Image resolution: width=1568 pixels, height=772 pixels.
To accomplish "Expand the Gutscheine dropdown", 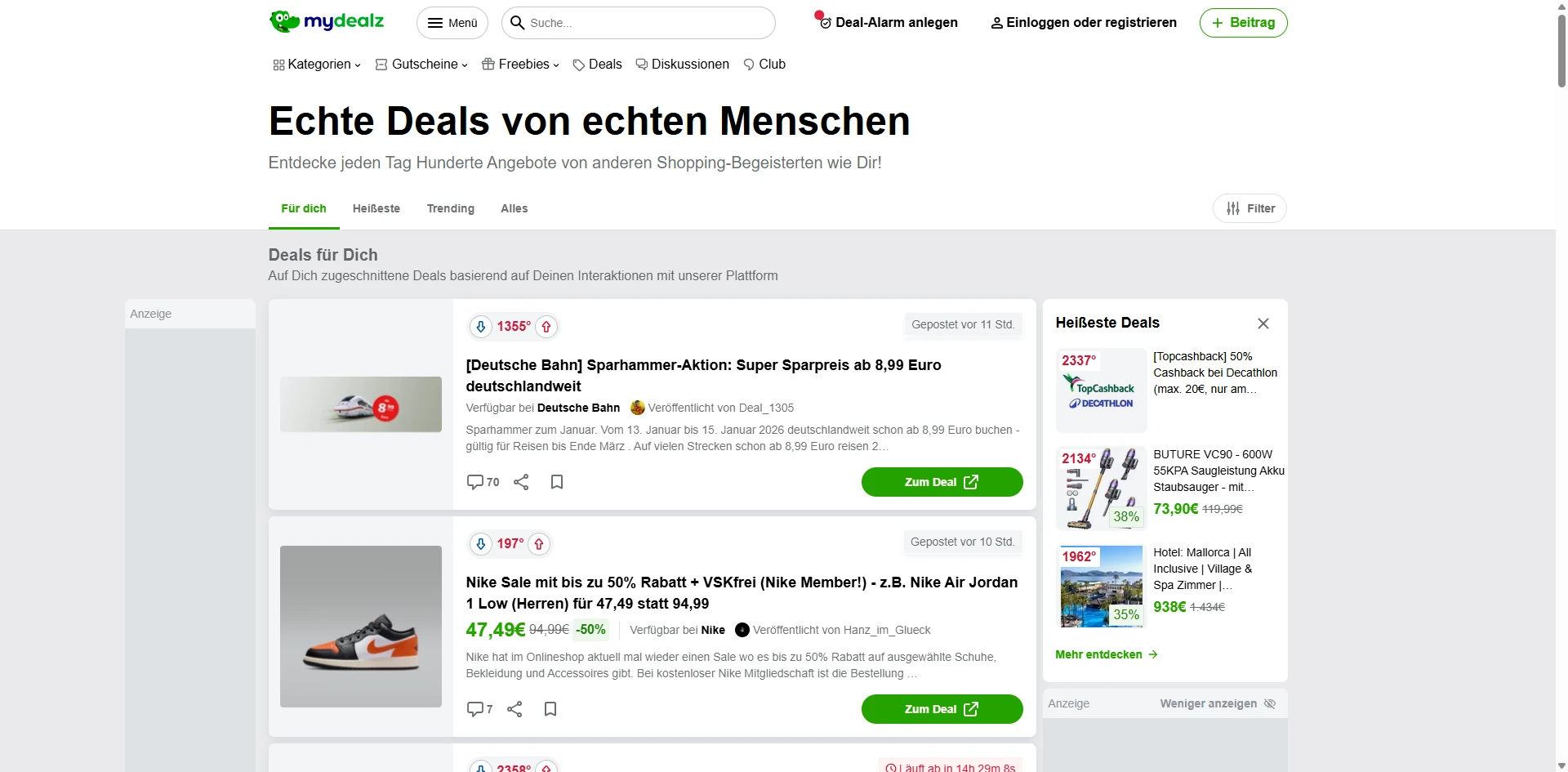I will coord(421,65).
